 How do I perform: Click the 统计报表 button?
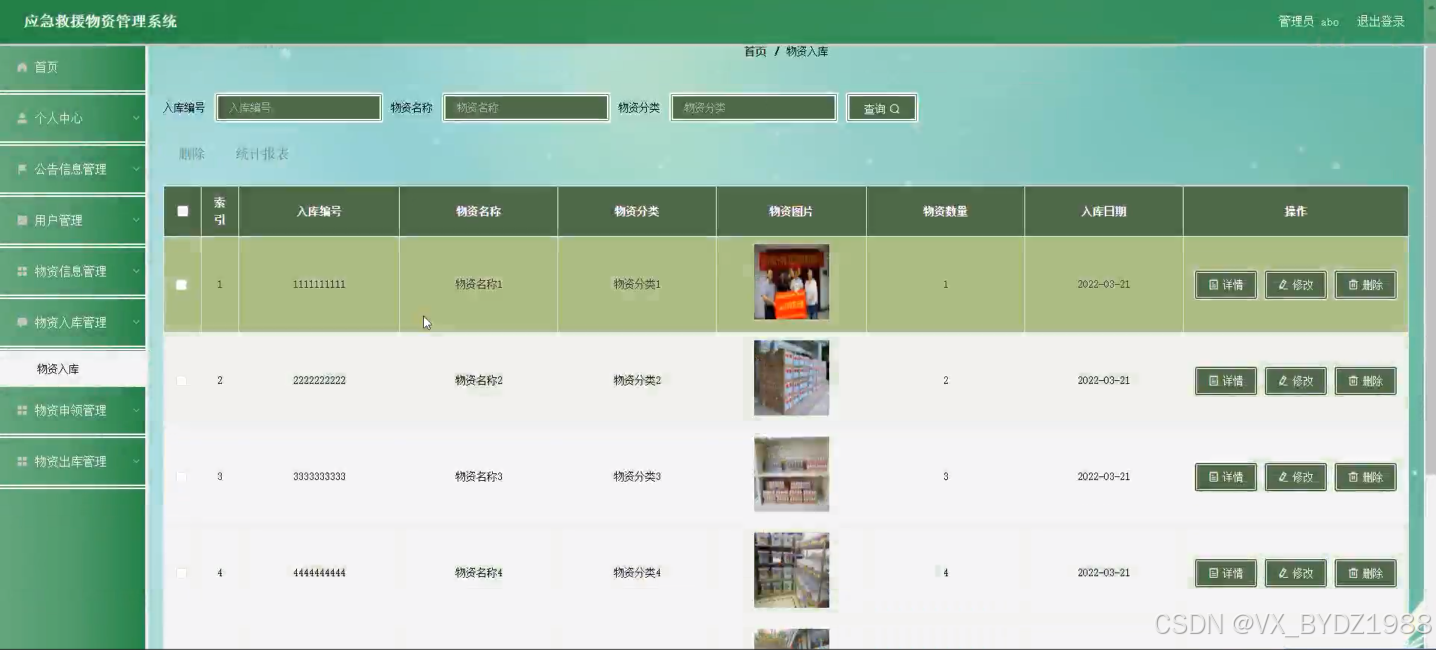(x=263, y=154)
